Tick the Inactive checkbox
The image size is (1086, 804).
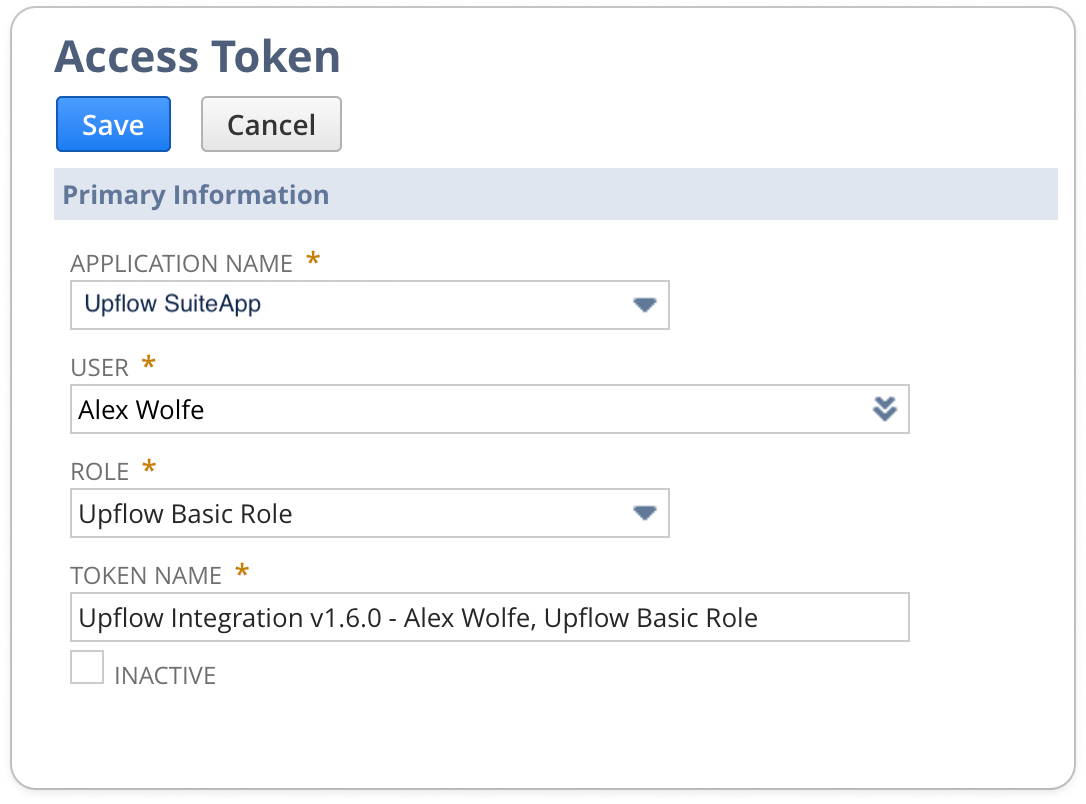87,668
